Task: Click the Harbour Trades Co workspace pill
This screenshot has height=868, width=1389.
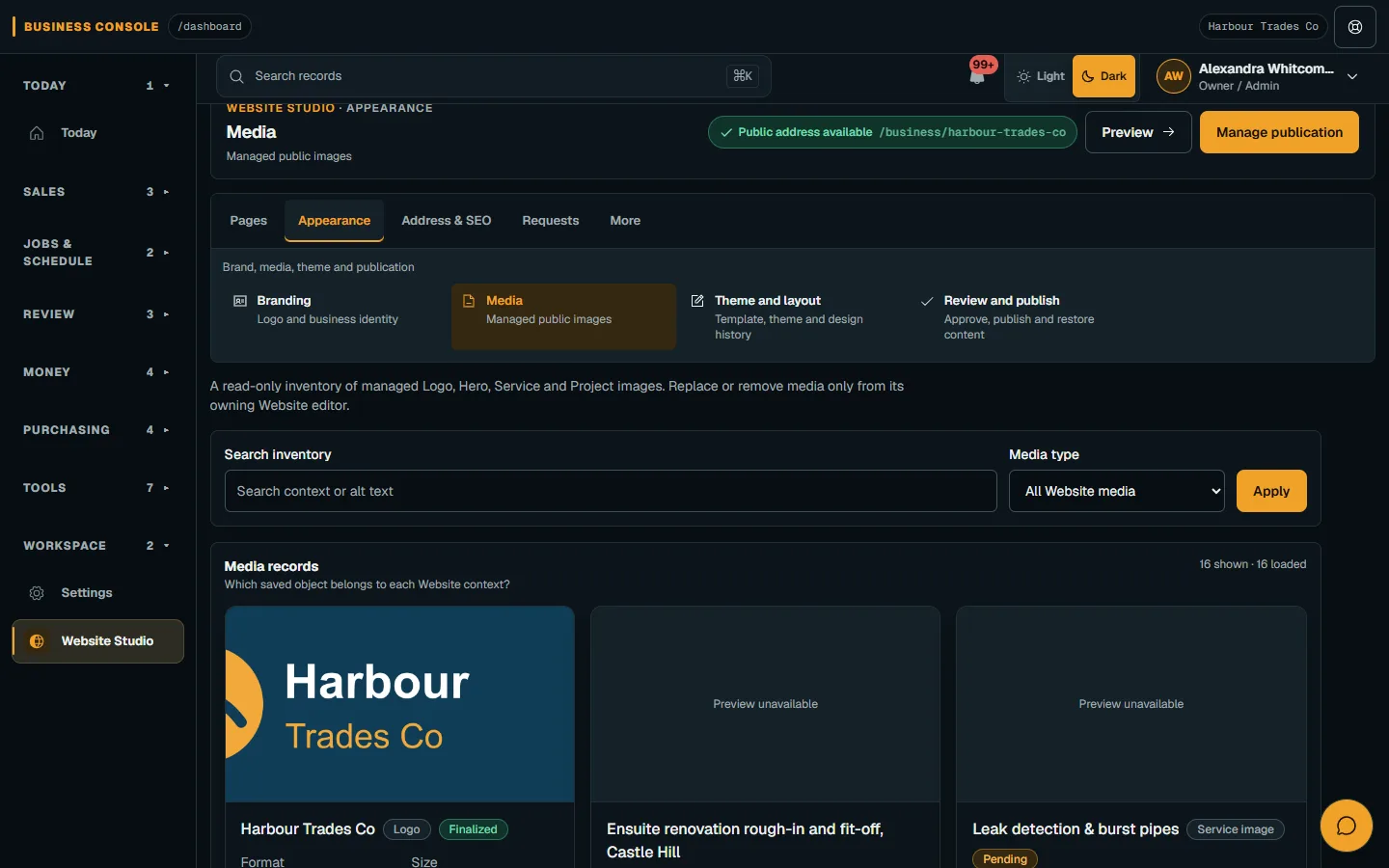Action: click(x=1263, y=27)
